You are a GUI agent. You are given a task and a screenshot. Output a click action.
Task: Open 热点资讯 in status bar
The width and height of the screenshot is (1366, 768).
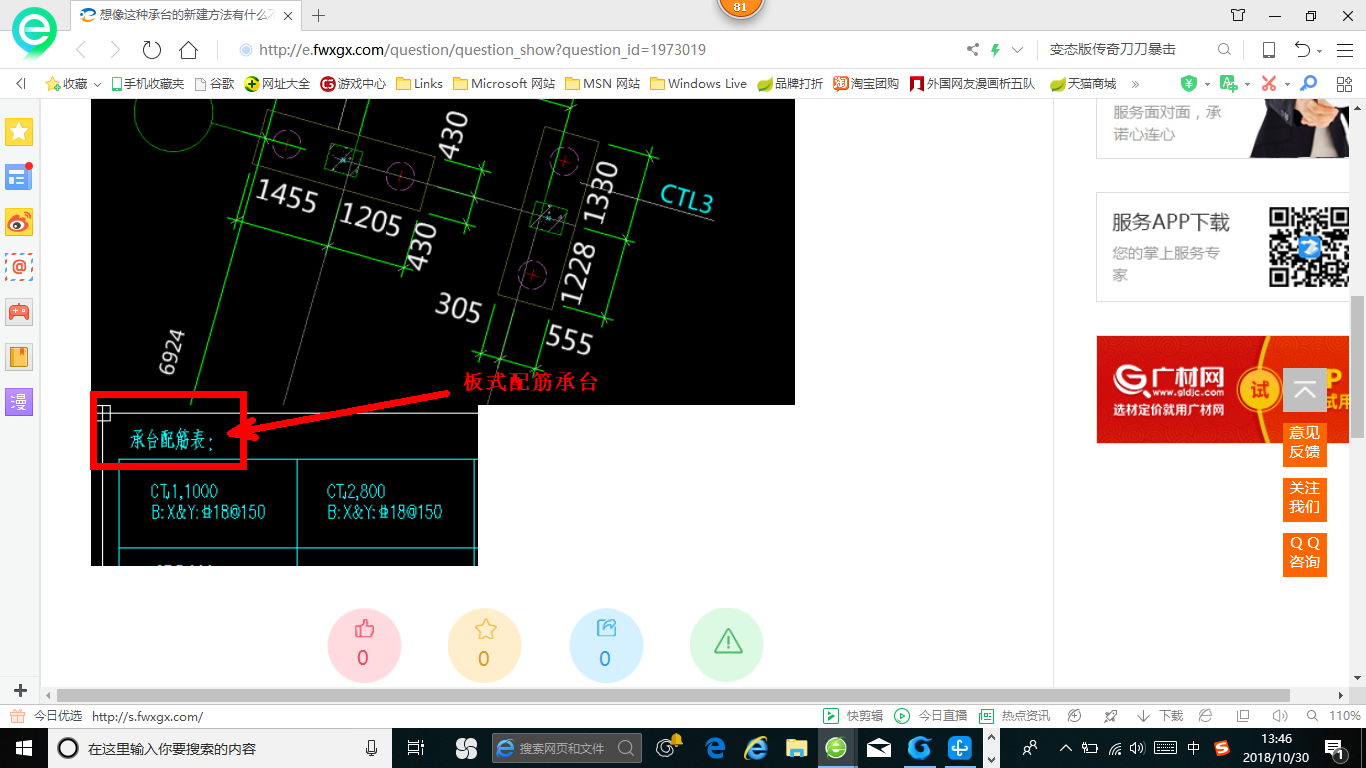[1014, 716]
